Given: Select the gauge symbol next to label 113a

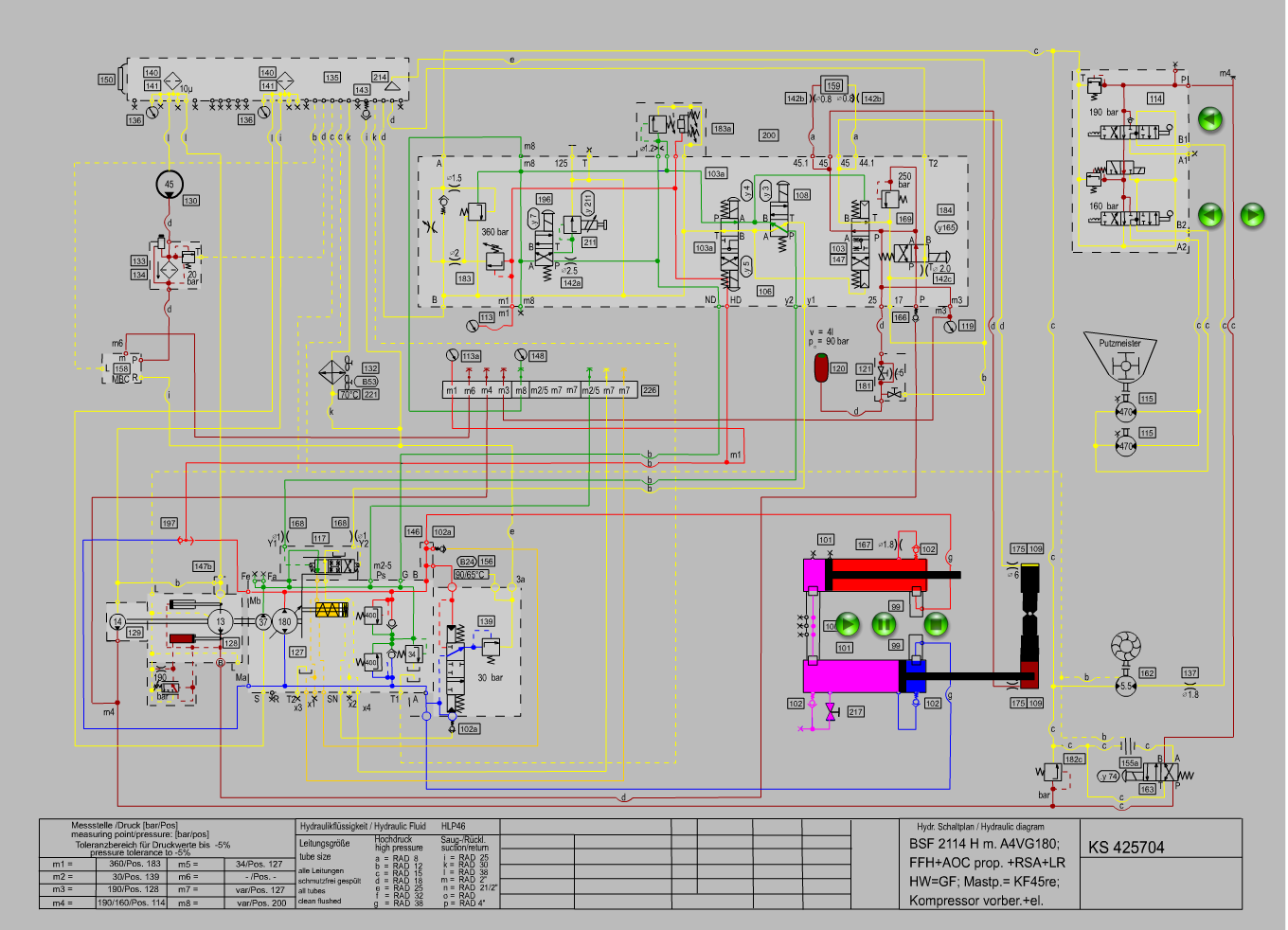Looking at the screenshot, I should (x=453, y=355).
